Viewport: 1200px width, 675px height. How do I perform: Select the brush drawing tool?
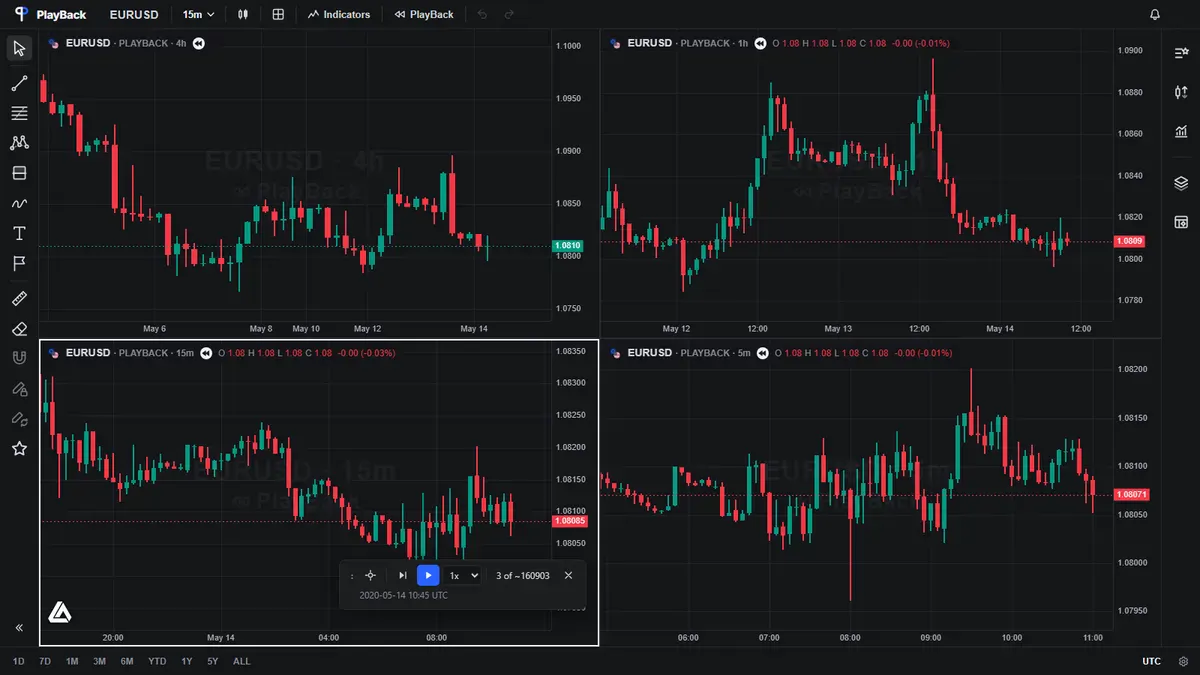coord(19,203)
